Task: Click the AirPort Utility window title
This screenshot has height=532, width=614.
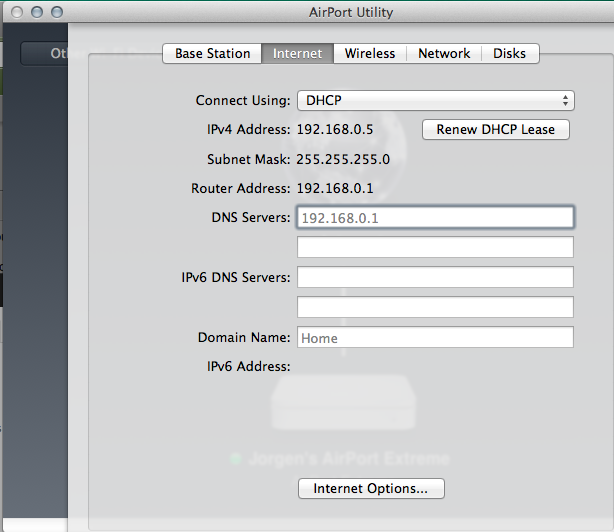Action: [x=351, y=13]
